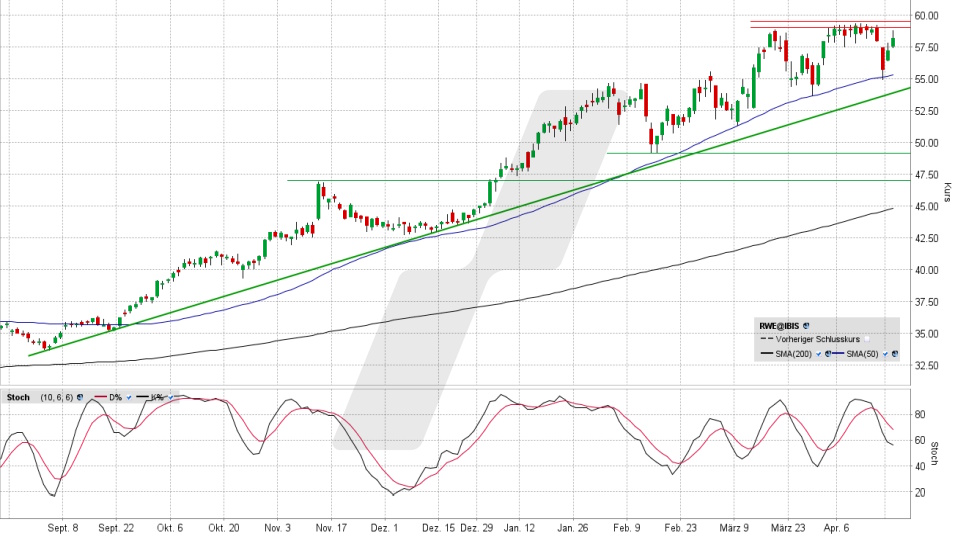This screenshot has width=960, height=540.
Task: Click the settings icon next to RWE@IBIS
Action: point(806,326)
